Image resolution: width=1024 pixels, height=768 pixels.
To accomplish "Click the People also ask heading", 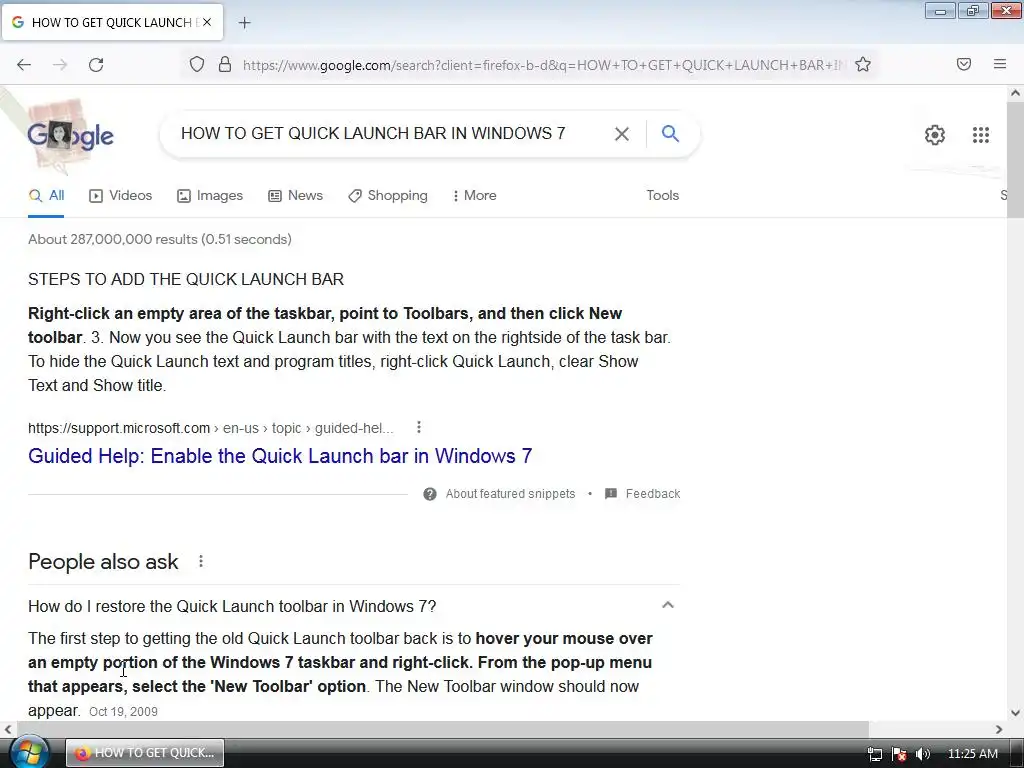I will coord(103,562).
